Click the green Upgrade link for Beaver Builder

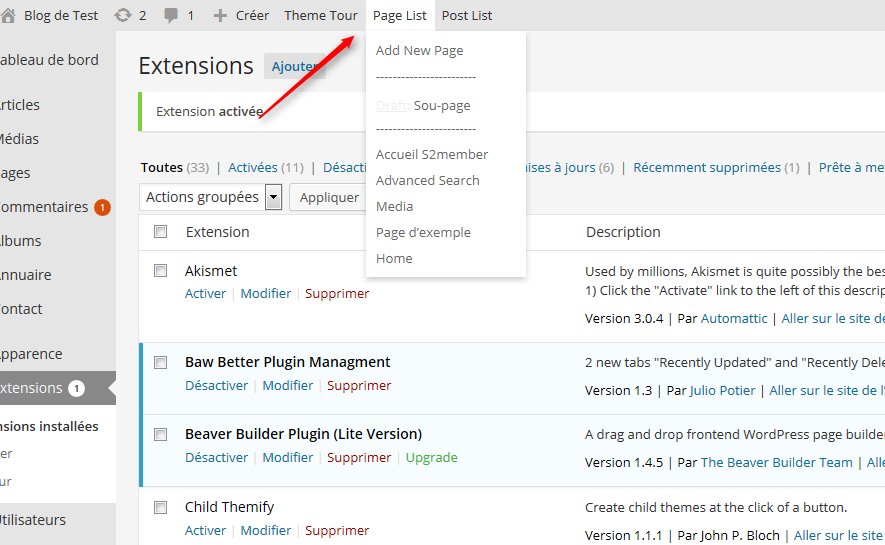click(x=432, y=458)
